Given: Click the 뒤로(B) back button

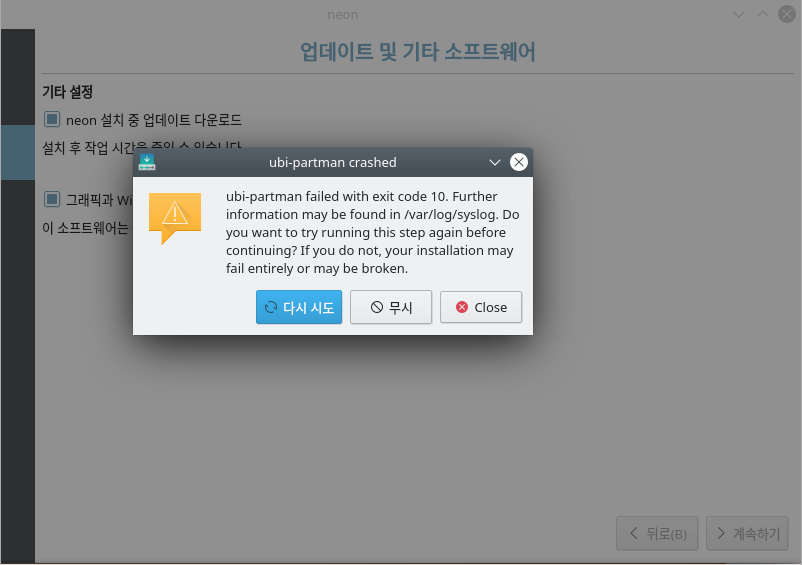Looking at the screenshot, I should pos(657,533).
